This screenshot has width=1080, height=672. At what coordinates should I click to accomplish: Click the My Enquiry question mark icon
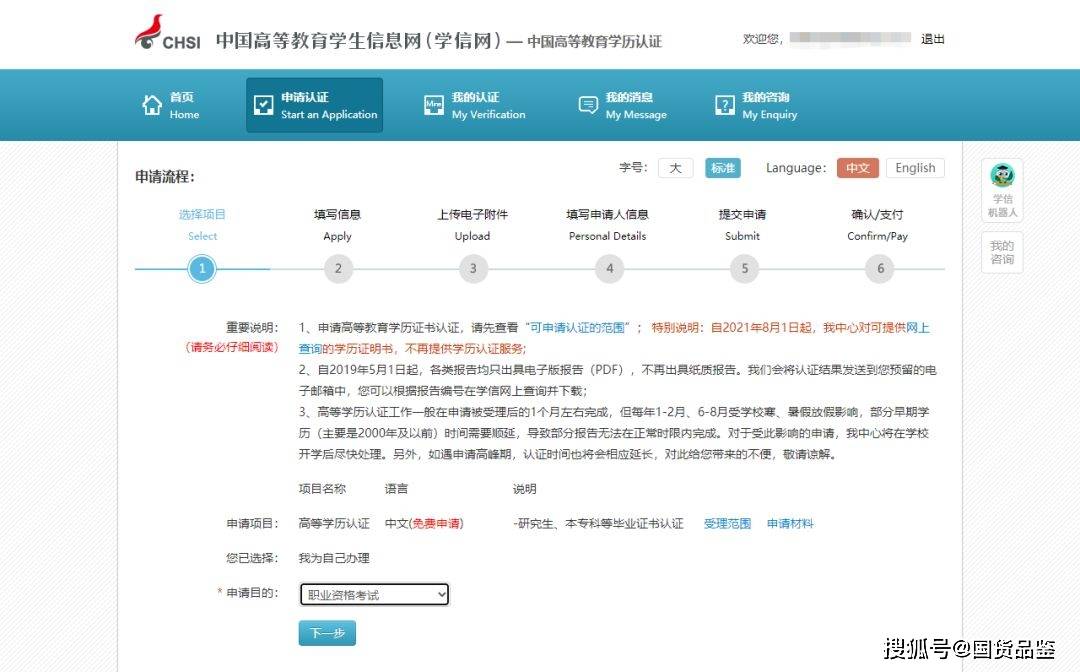coord(725,105)
